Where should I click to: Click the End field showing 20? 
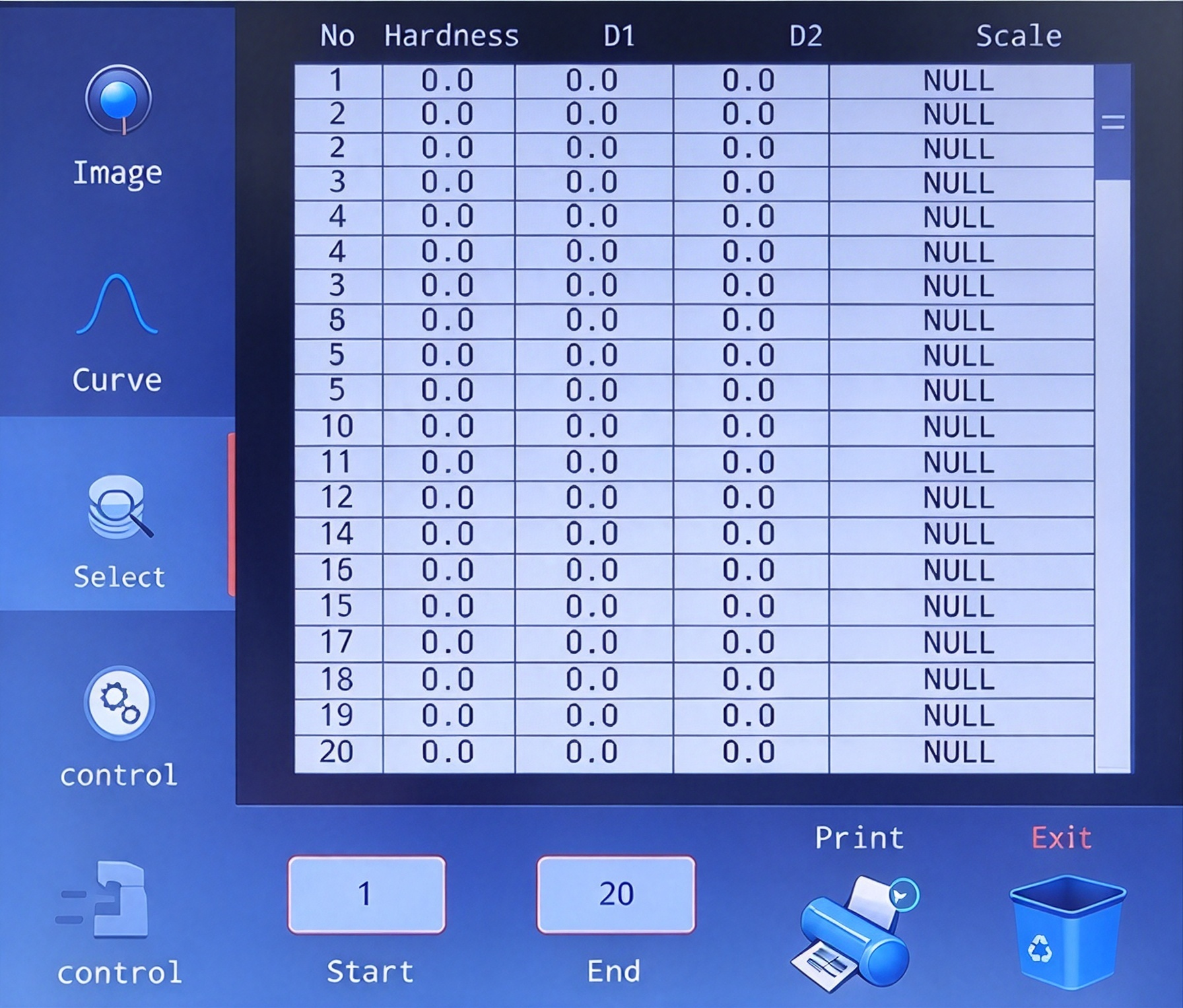[x=616, y=894]
